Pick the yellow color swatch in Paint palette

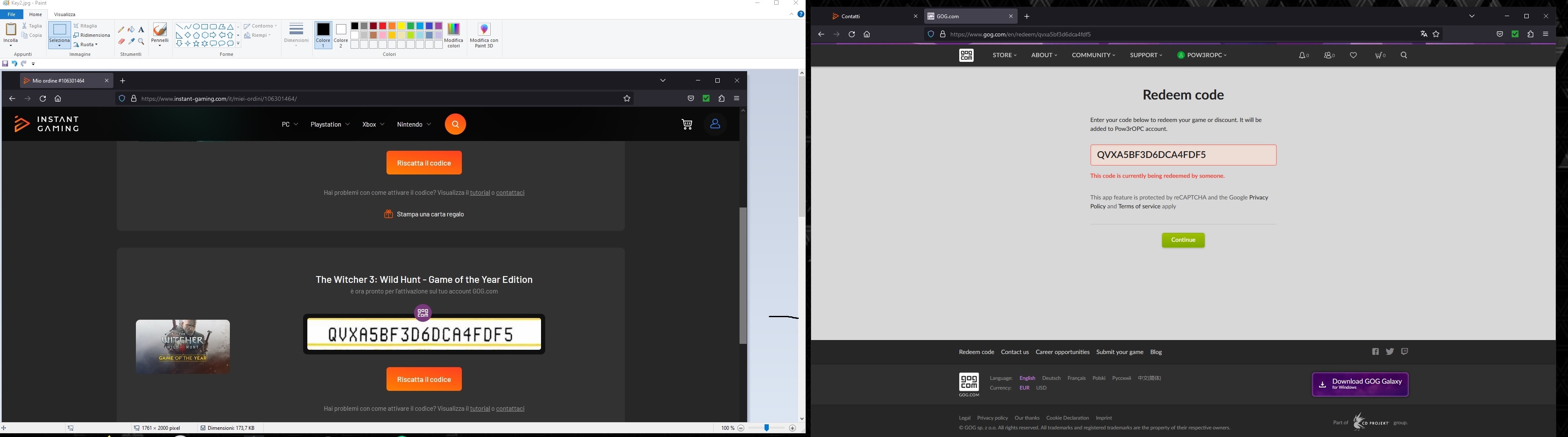tap(401, 26)
